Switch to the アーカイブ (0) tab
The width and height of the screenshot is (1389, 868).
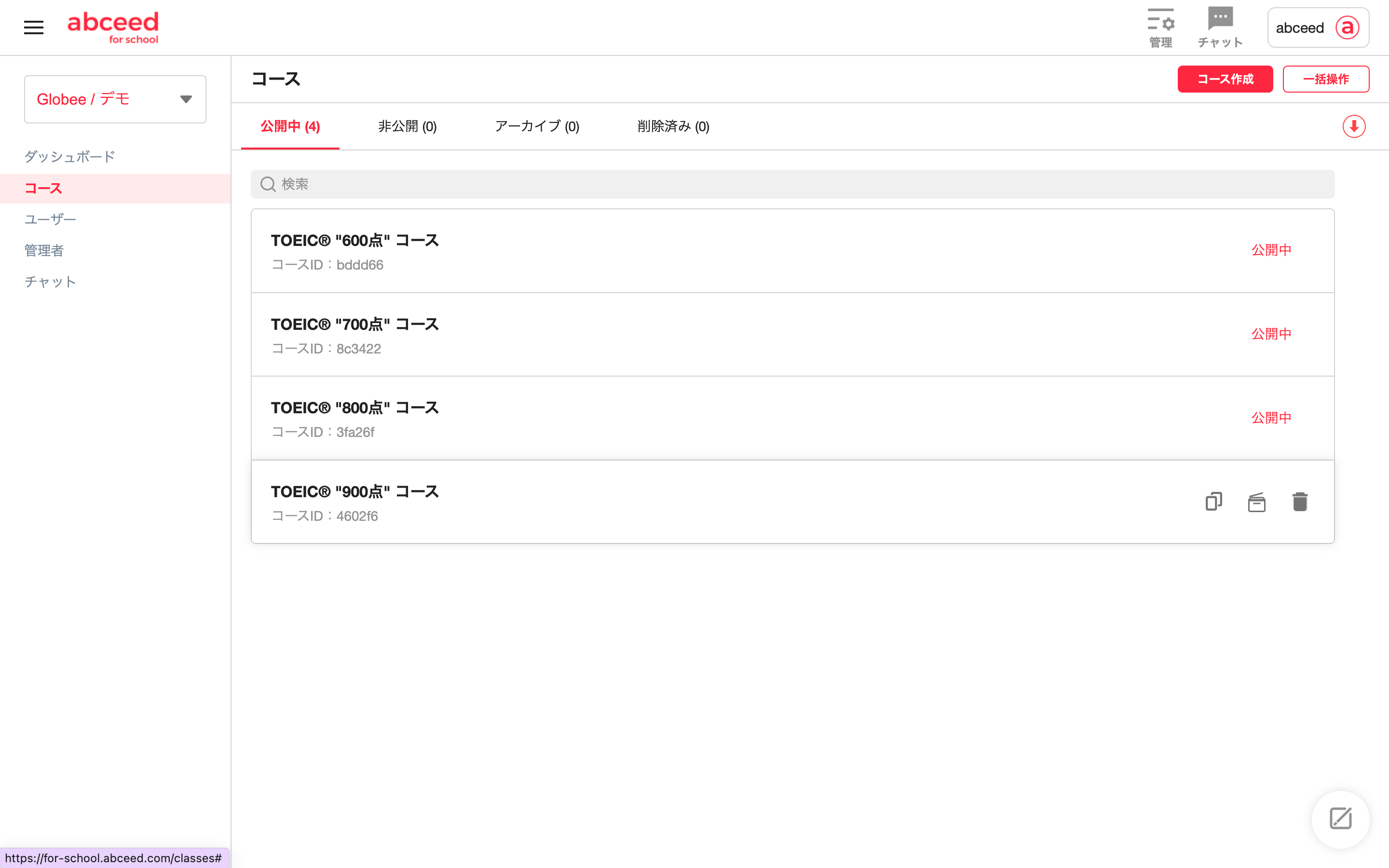pos(537,126)
